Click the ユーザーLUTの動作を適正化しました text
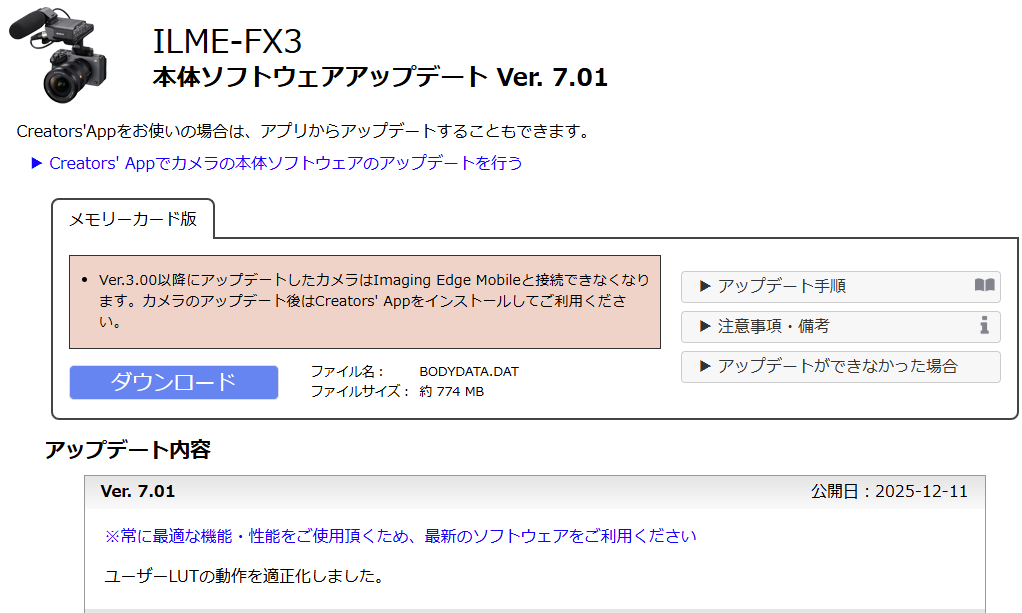1022x613 pixels. 244,576
